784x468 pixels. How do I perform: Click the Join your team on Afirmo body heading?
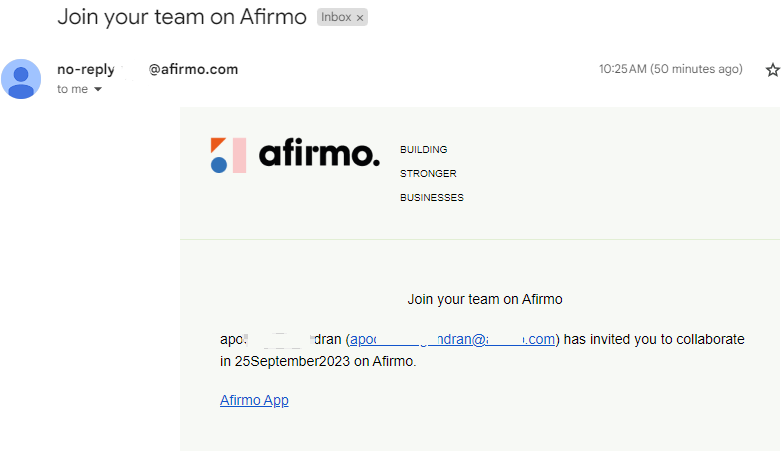pos(485,299)
